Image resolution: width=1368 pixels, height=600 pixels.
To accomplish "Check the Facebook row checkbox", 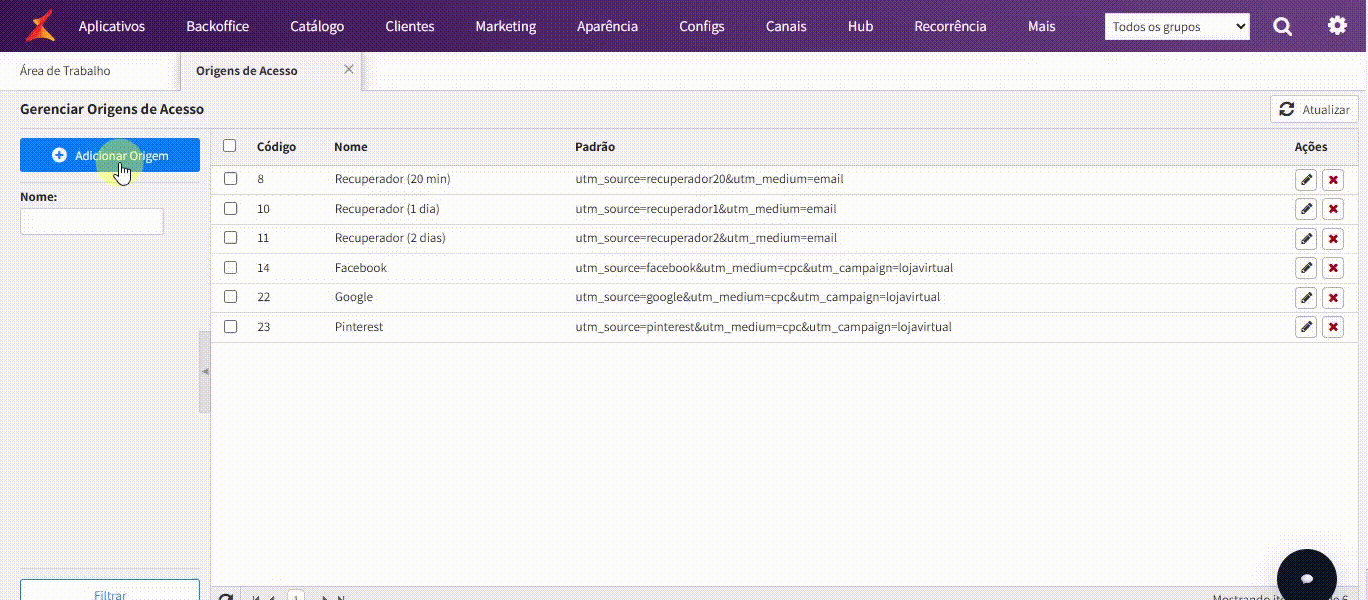I will 231,268.
